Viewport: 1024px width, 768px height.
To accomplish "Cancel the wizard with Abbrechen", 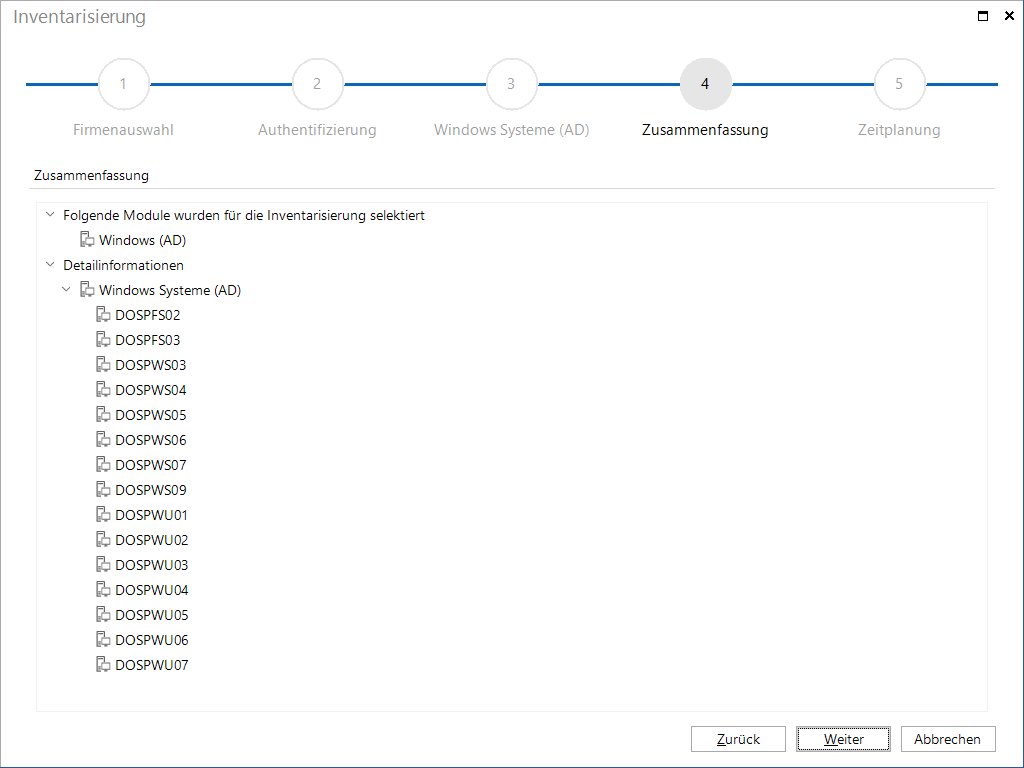I will coord(948,739).
